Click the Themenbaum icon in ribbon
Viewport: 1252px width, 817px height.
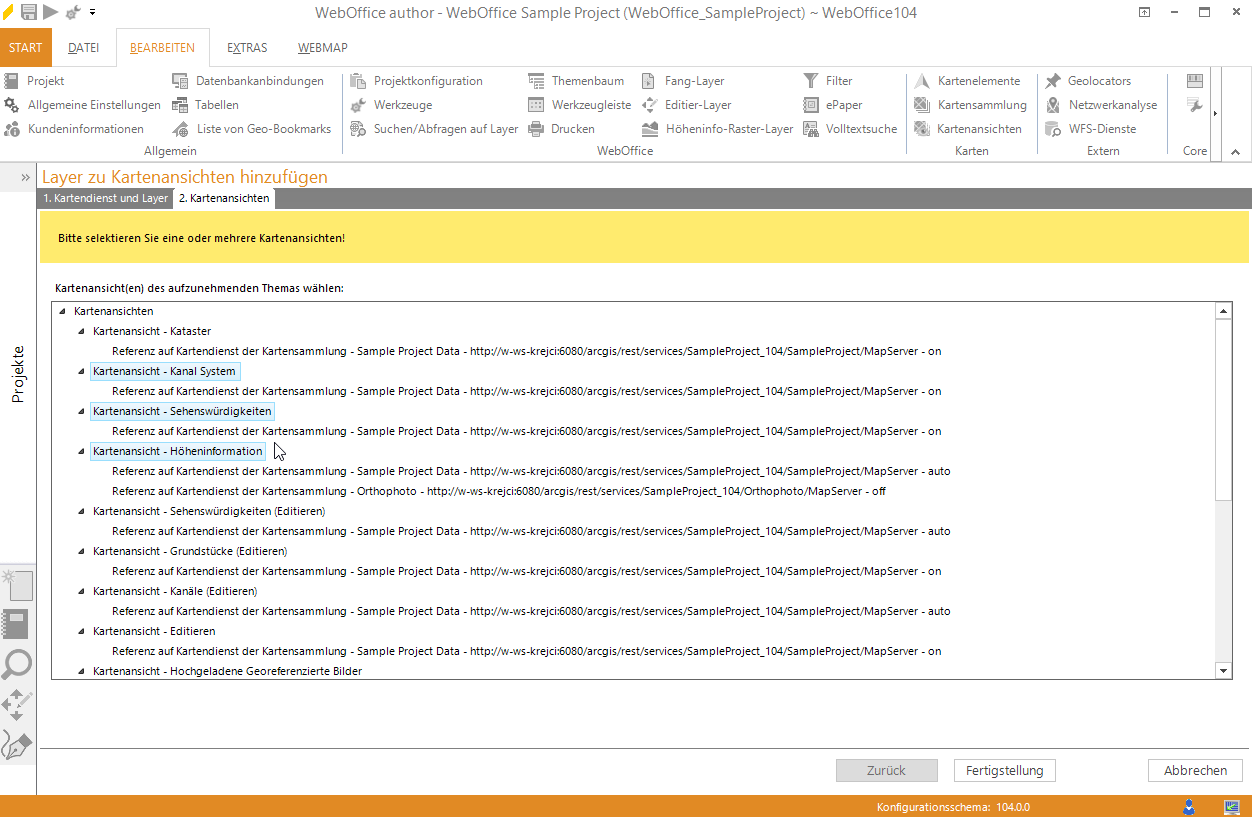[537, 81]
